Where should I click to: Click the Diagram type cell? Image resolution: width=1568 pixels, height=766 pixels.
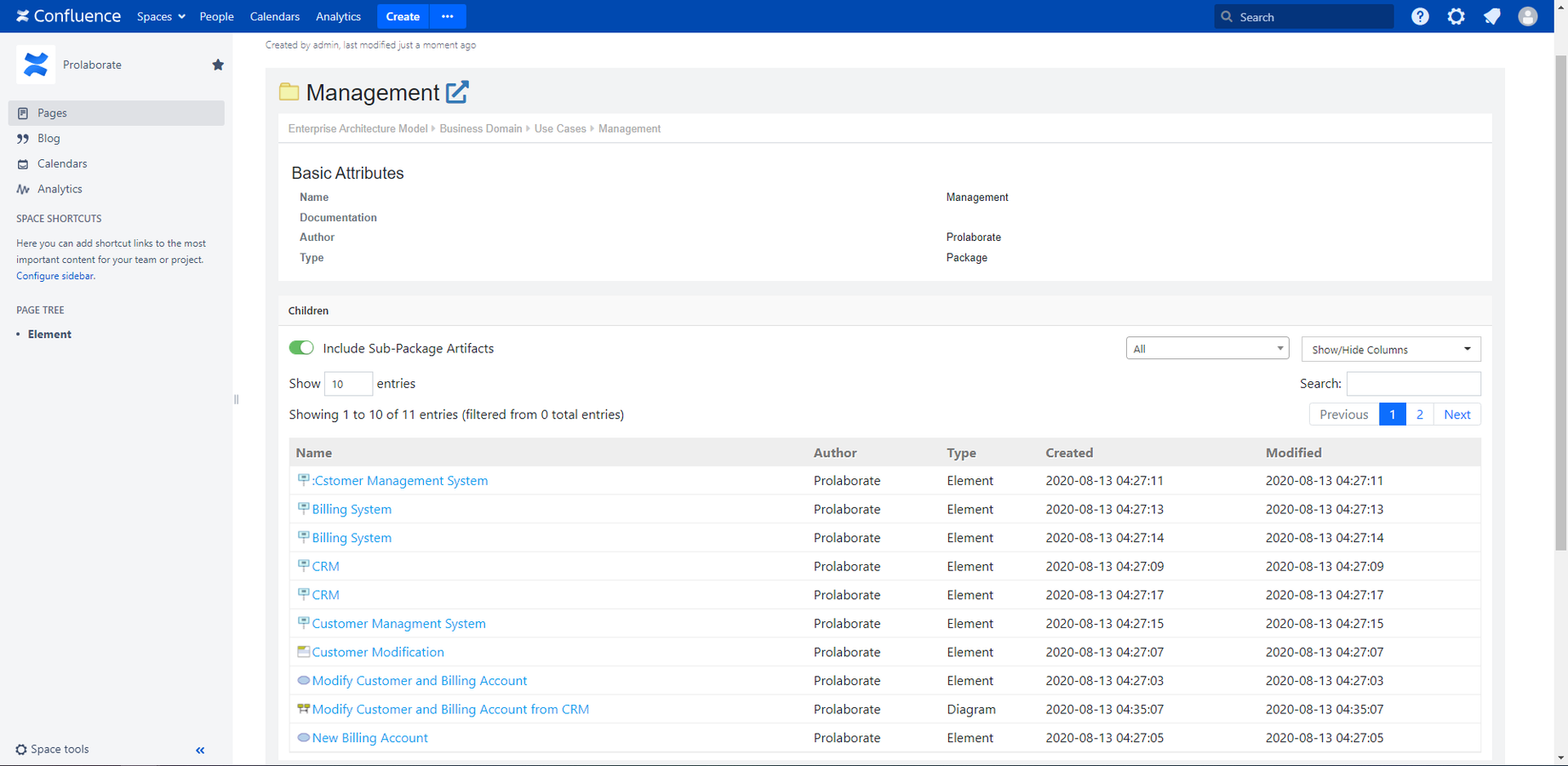tap(971, 709)
